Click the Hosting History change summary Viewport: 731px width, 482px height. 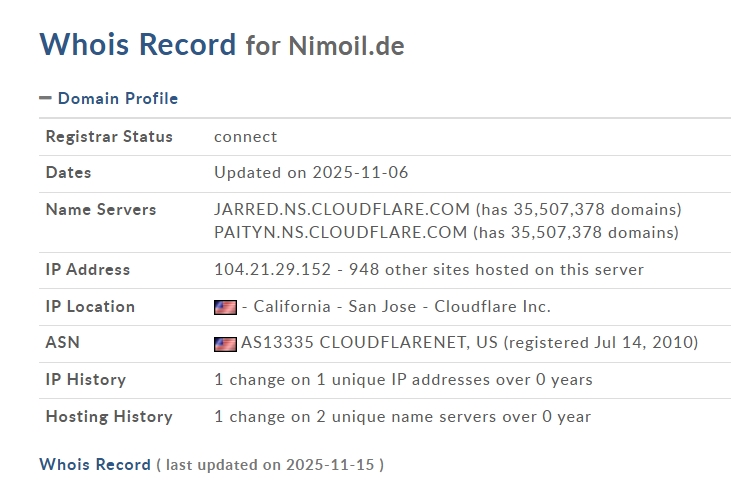point(402,417)
